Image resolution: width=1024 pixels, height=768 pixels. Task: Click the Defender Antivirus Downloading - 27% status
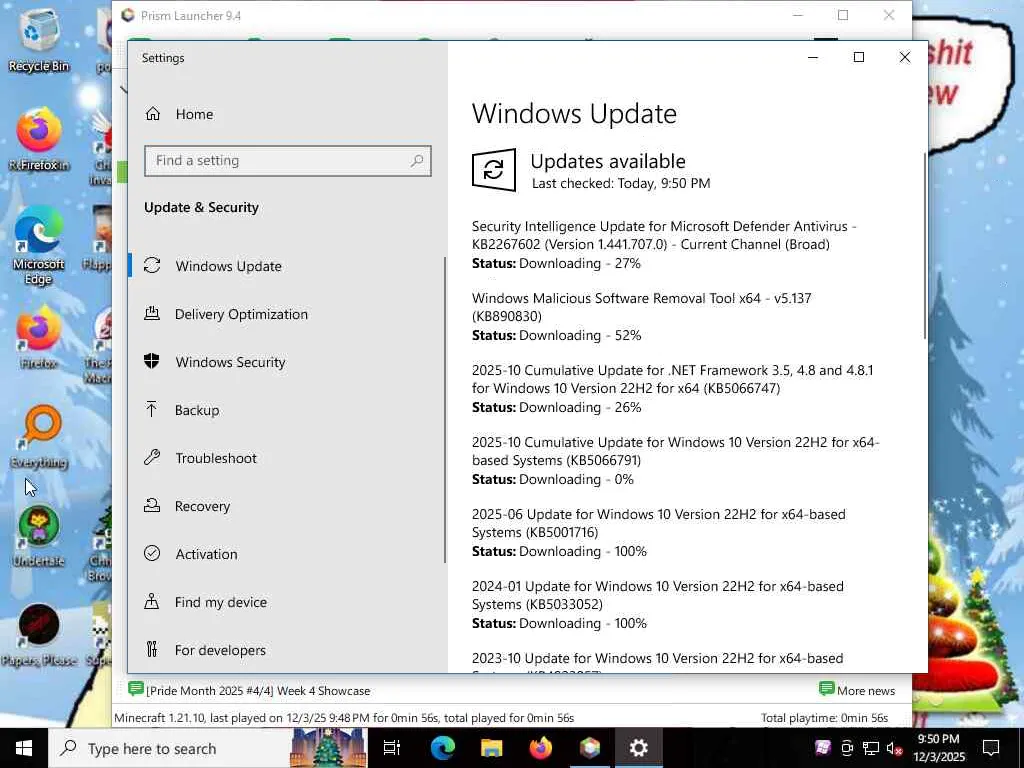click(556, 264)
